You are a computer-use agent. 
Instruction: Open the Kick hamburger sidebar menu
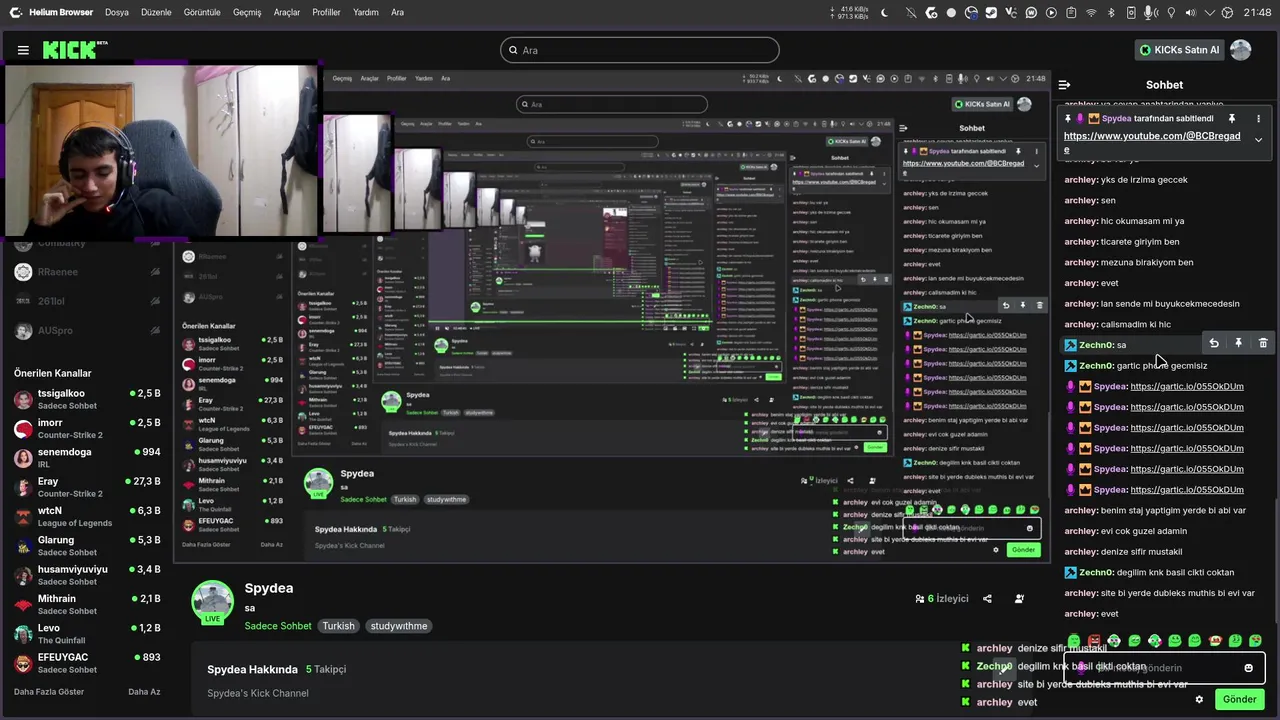(23, 50)
